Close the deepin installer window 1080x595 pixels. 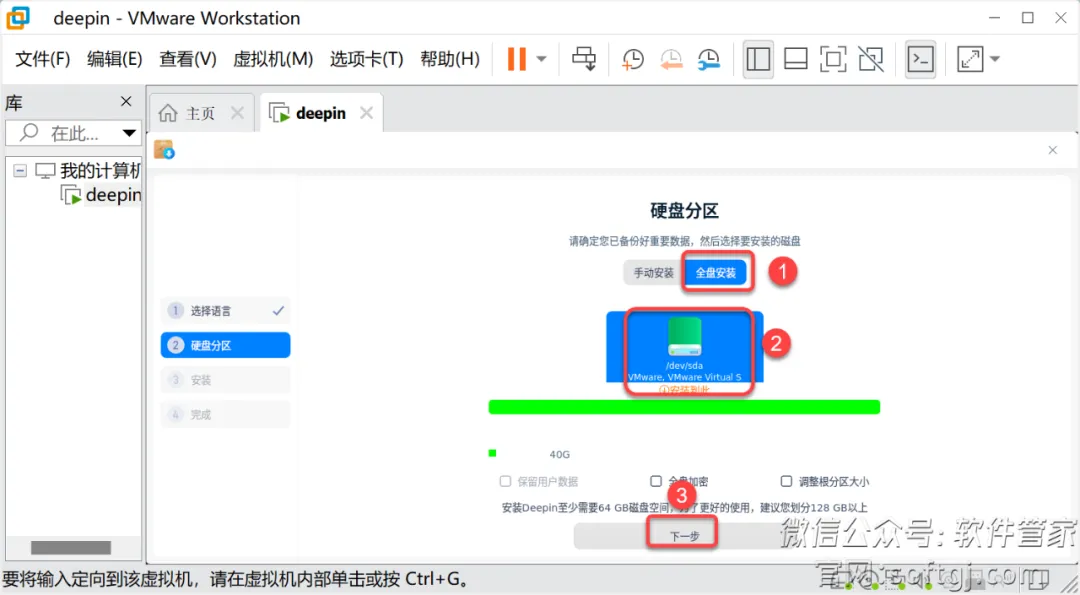(1052, 150)
